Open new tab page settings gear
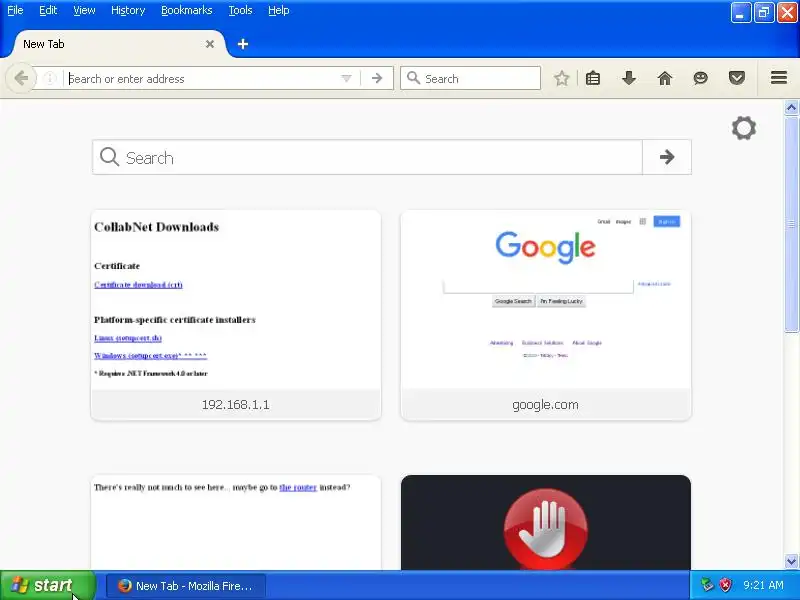Screen dimensions: 800x600 point(744,128)
